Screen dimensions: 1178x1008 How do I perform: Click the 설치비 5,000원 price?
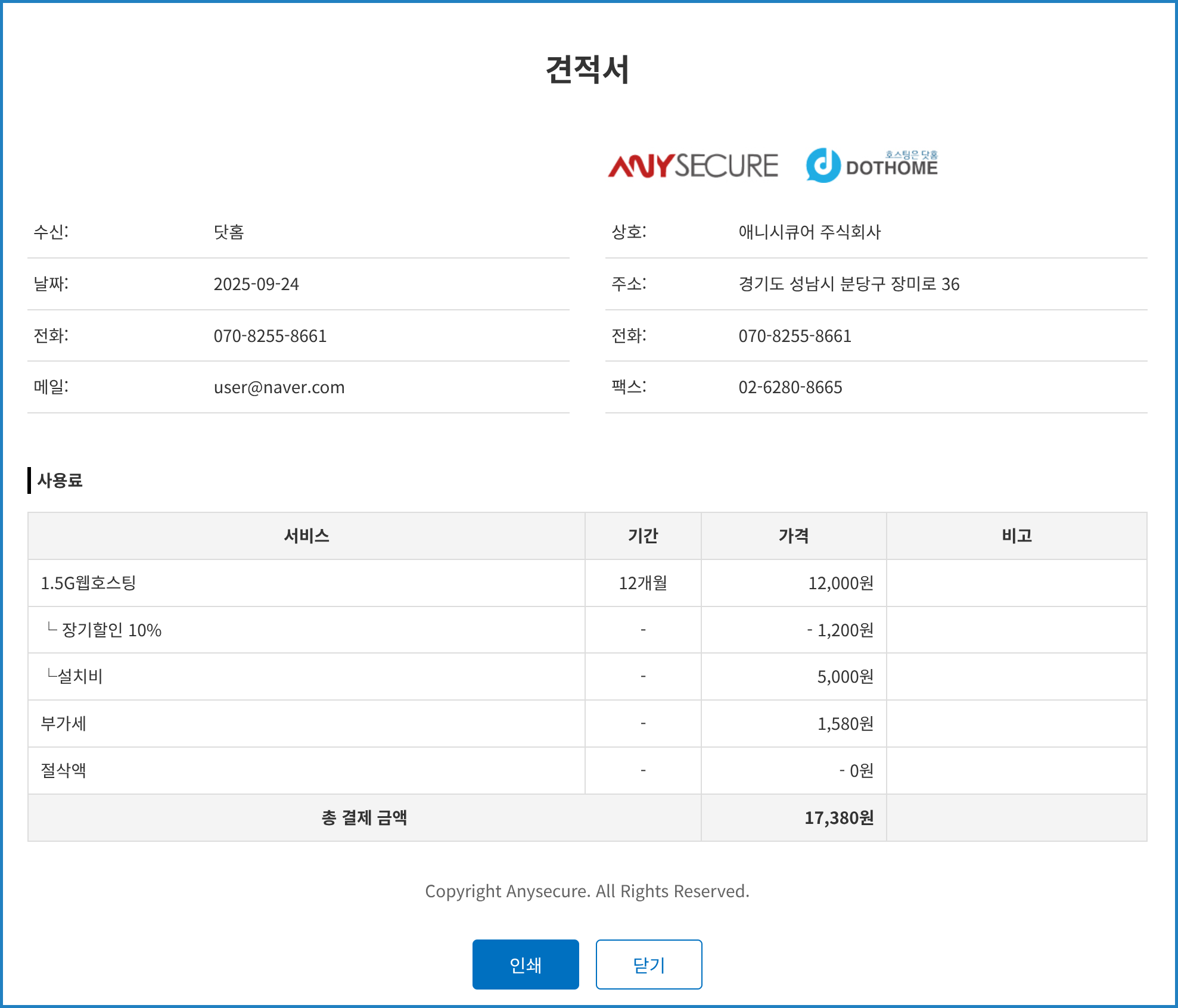point(845,677)
